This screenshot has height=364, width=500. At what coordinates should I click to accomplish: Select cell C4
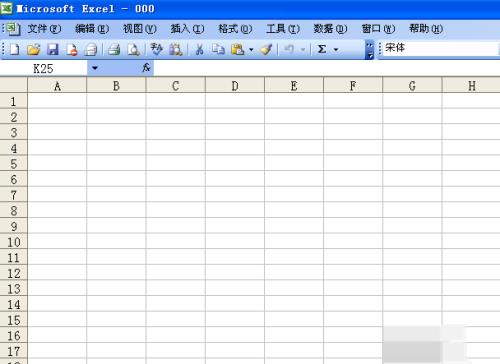pos(176,148)
